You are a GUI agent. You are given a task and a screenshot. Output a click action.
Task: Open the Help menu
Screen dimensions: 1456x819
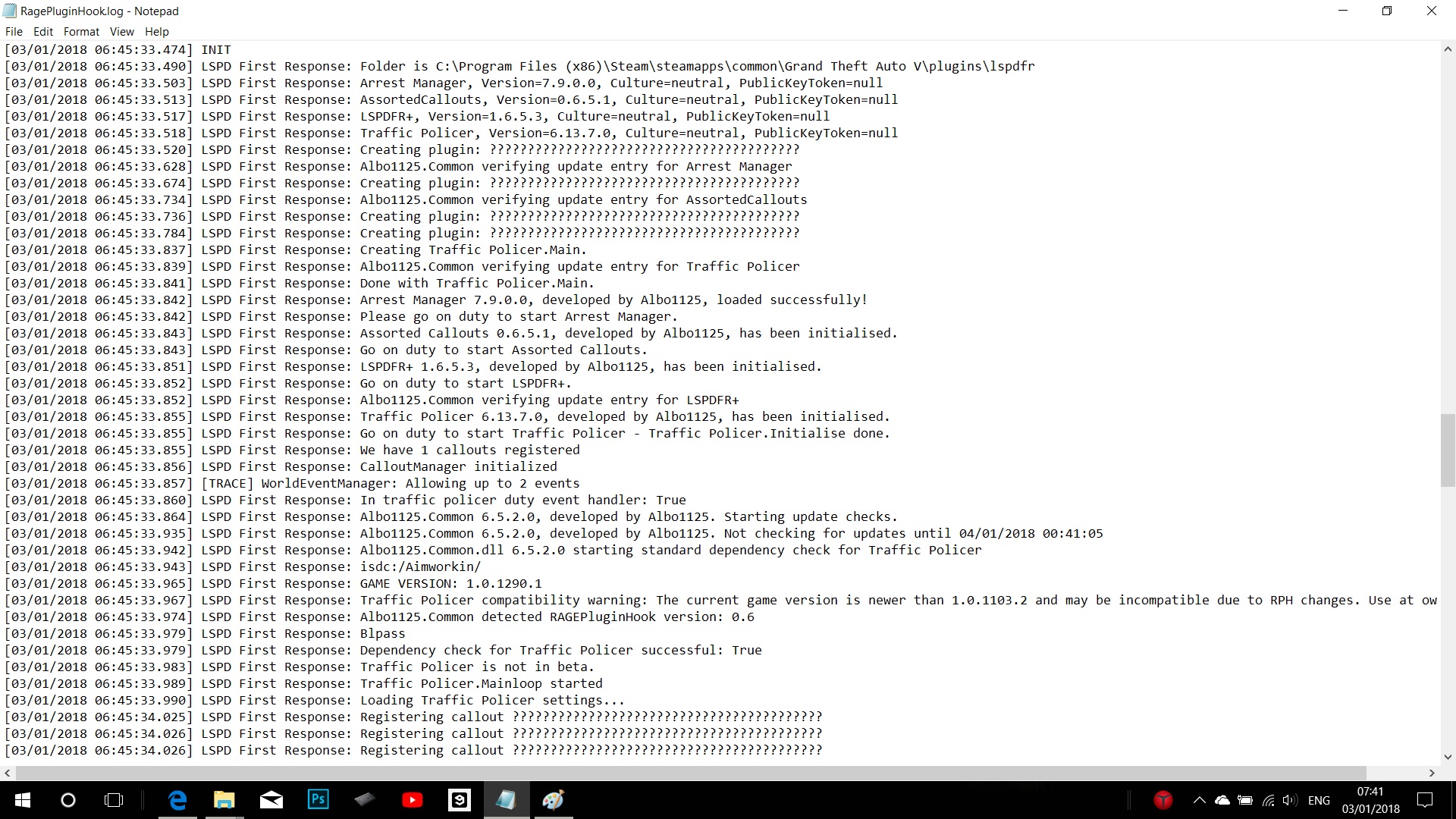(x=157, y=32)
